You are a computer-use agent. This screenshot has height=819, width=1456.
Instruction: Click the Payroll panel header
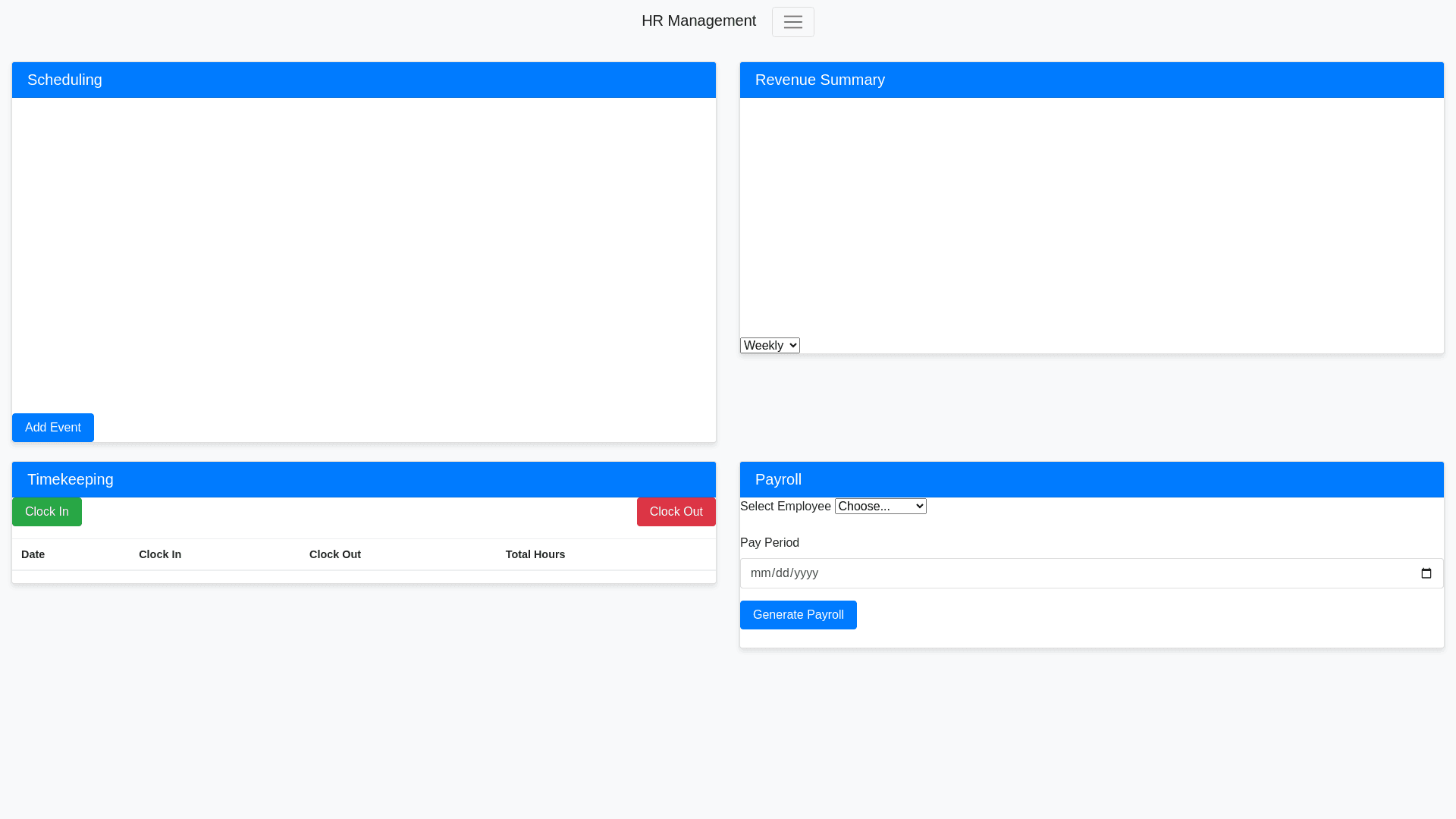tap(778, 479)
